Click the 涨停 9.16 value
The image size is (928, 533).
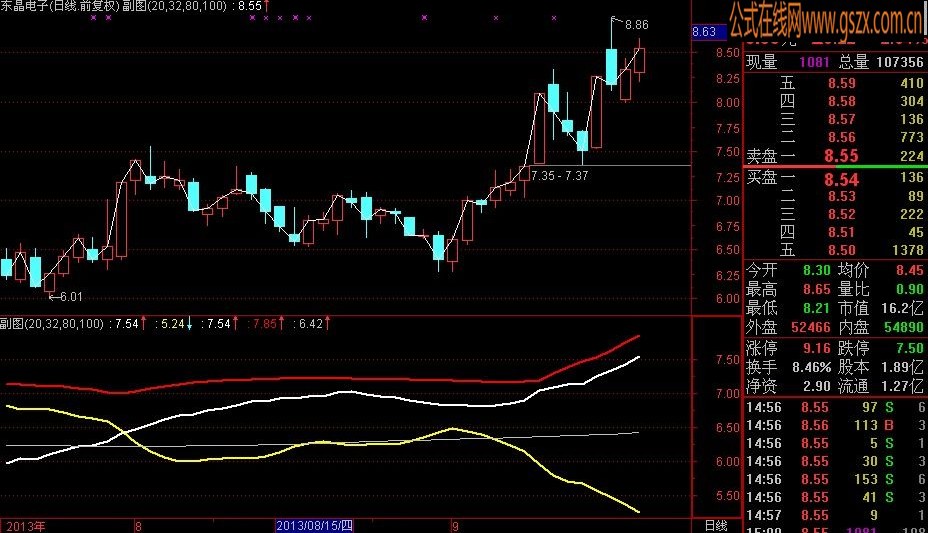click(817, 348)
